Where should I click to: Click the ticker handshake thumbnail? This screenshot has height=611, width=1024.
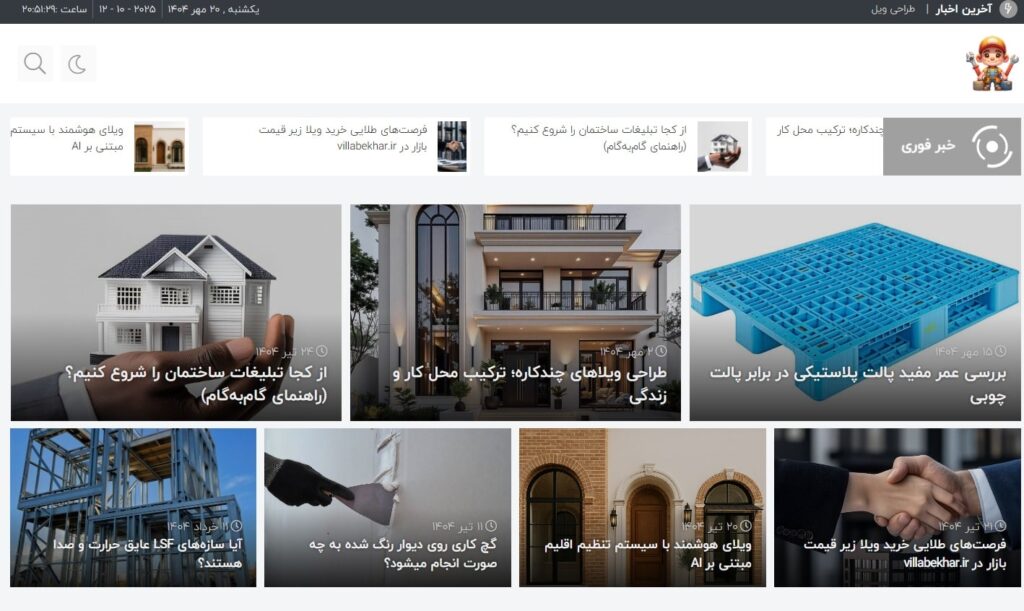(452, 147)
